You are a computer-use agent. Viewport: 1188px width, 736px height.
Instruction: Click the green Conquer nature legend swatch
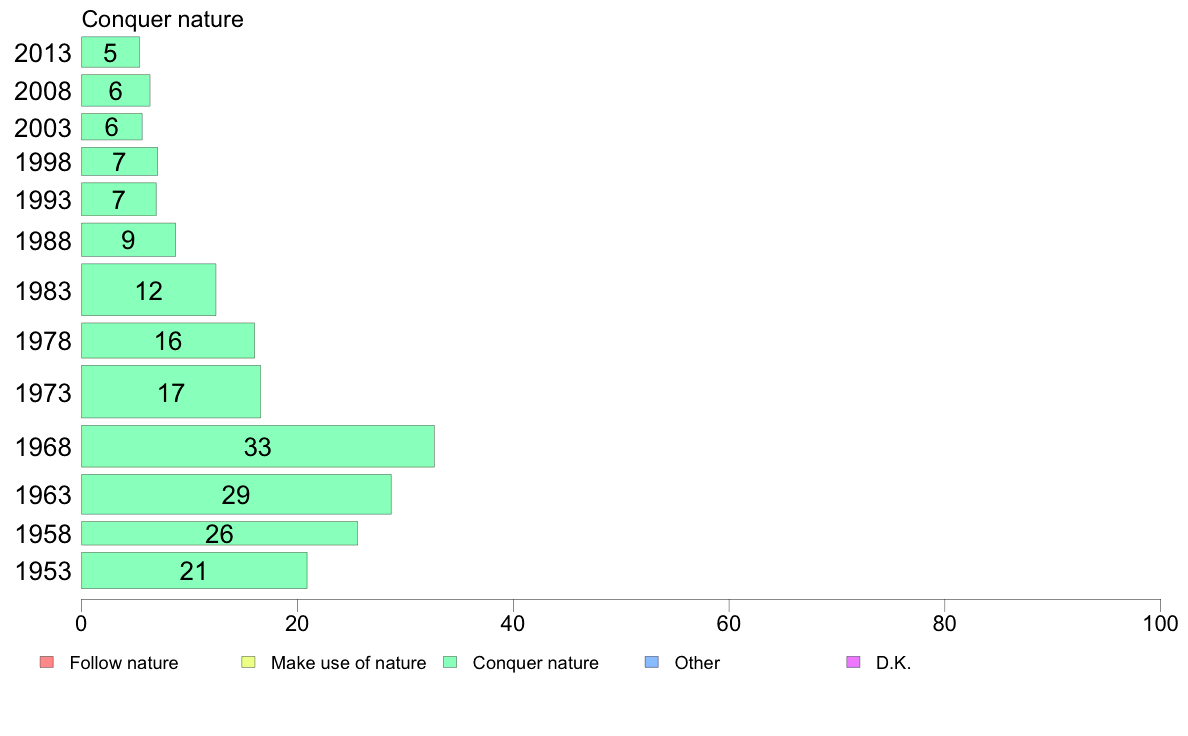click(450, 662)
